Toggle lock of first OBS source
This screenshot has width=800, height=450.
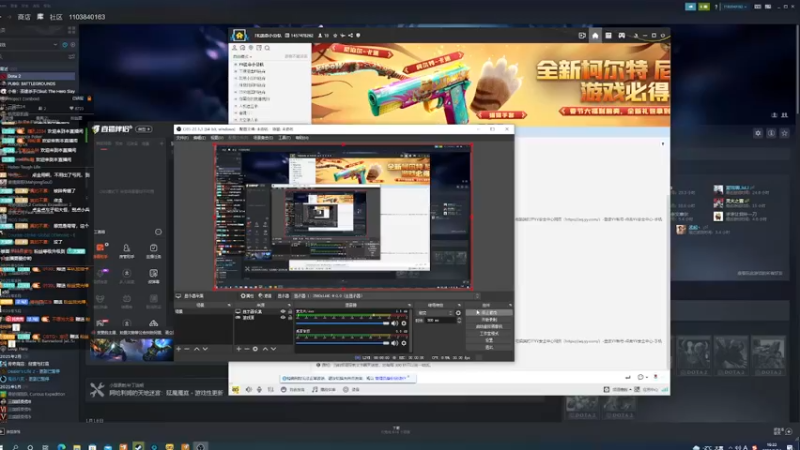tap(290, 311)
